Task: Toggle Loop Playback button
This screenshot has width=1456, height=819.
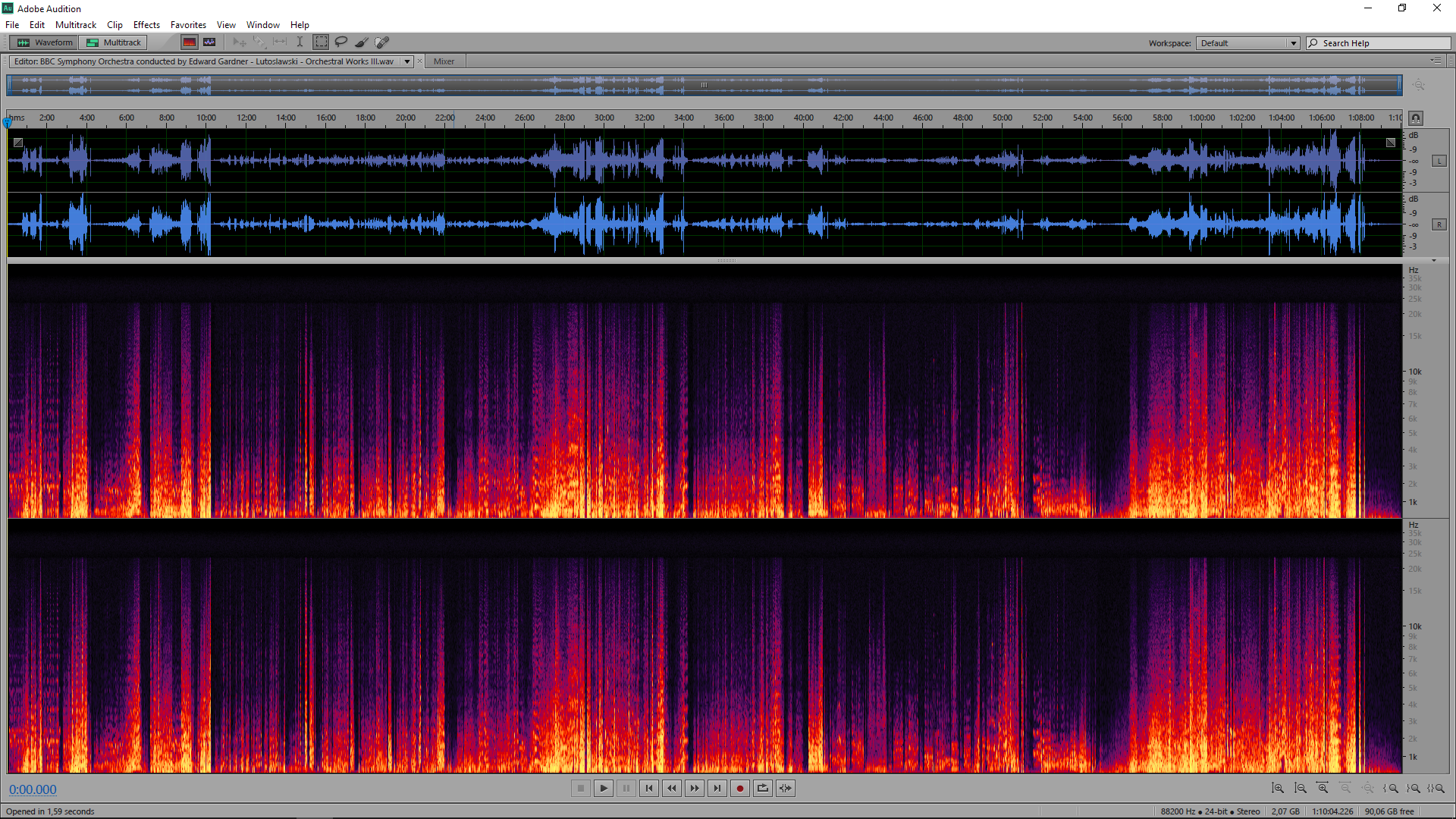Action: 763,789
